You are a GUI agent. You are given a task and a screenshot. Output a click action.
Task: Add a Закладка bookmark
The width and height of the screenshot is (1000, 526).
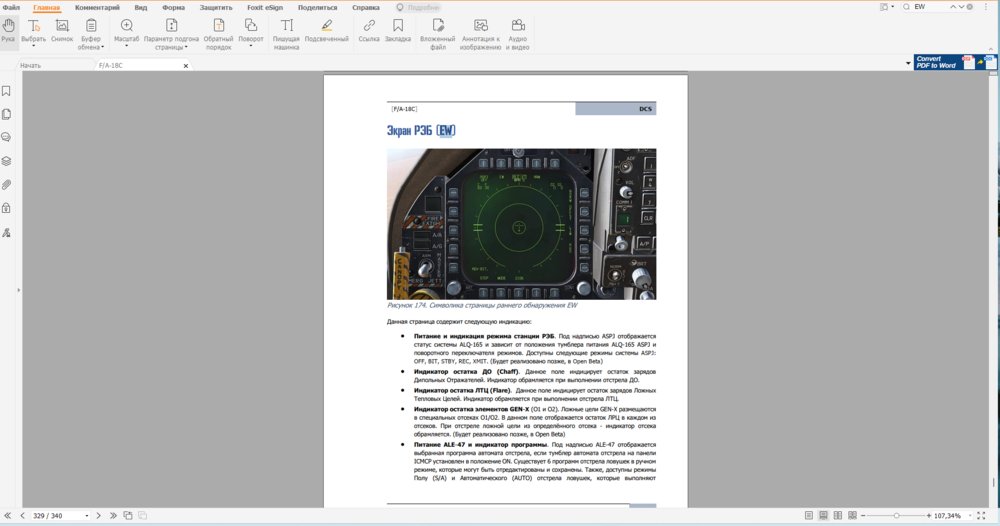[x=398, y=31]
